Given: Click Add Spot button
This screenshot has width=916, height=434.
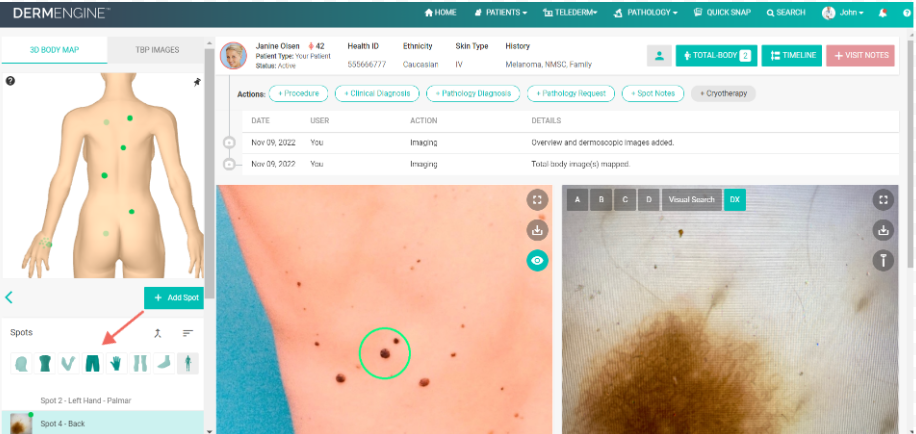Looking at the screenshot, I should click(x=174, y=298).
